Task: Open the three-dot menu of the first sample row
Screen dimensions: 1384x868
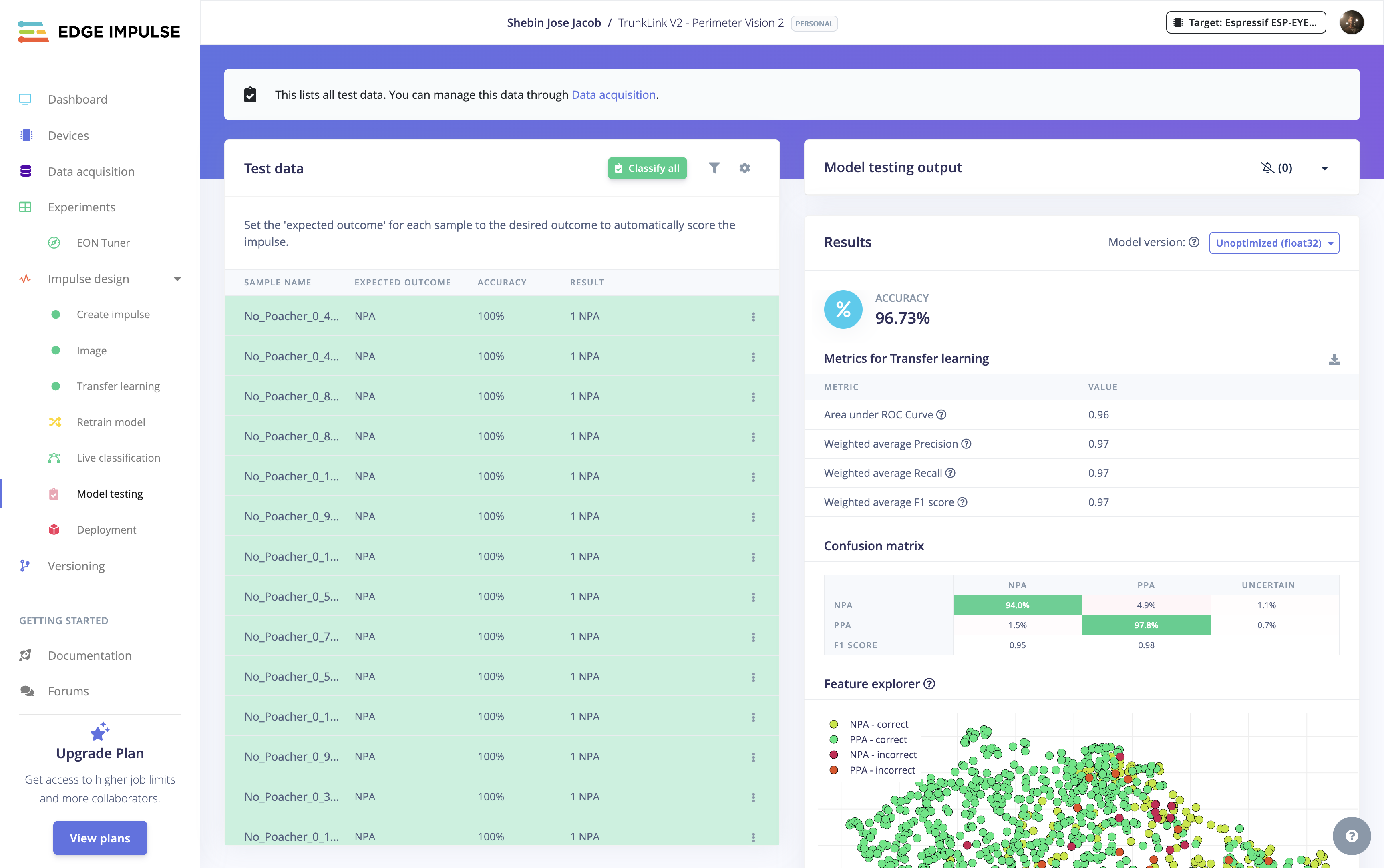Action: 753,317
